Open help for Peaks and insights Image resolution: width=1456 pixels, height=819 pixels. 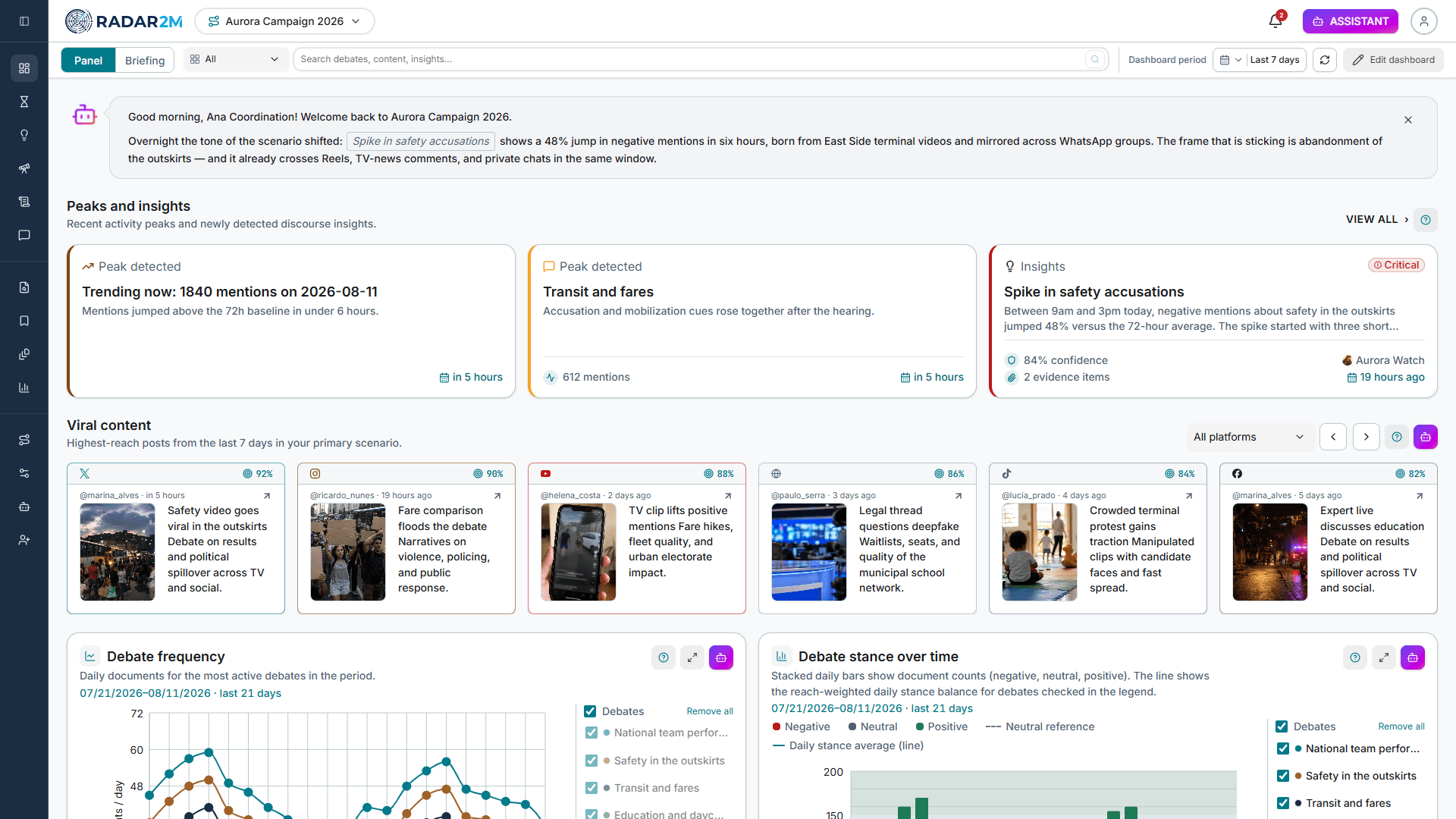point(1426,220)
